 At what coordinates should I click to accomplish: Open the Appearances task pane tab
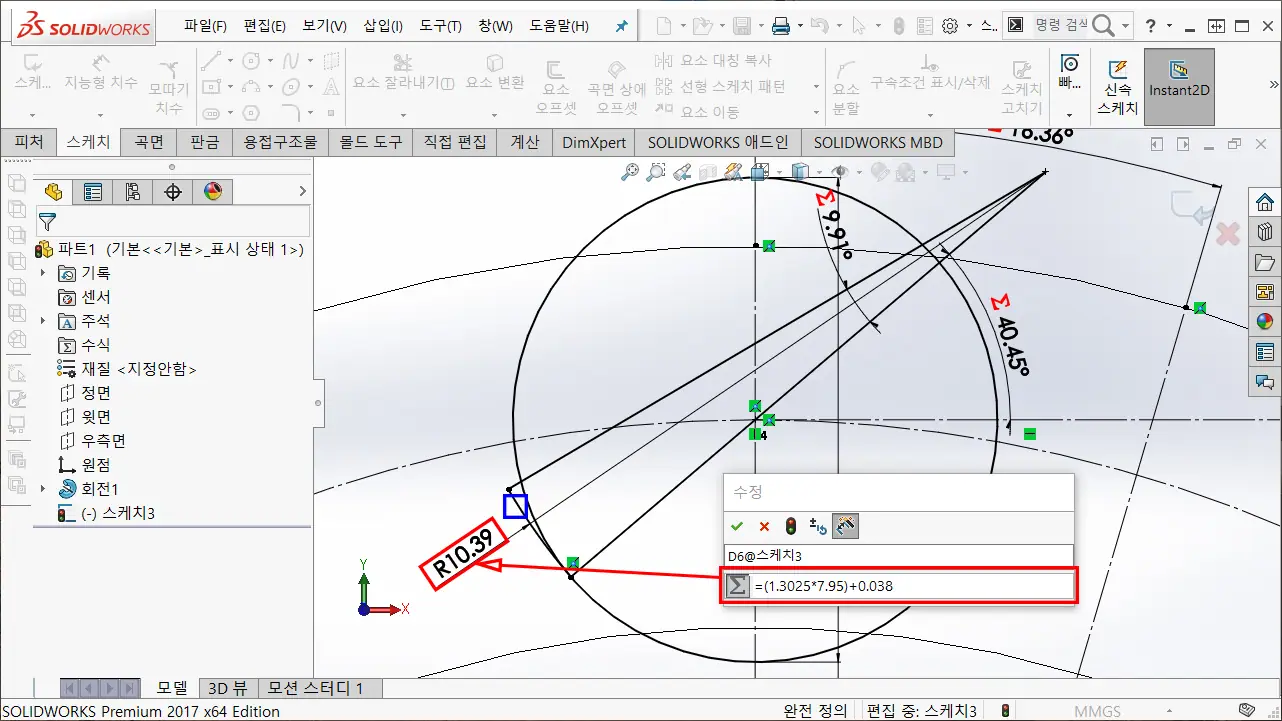1265,321
